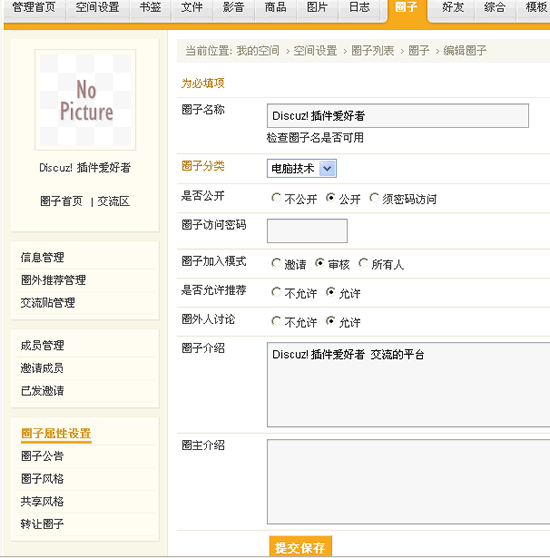Open the 管理首页 tab

coord(34,8)
